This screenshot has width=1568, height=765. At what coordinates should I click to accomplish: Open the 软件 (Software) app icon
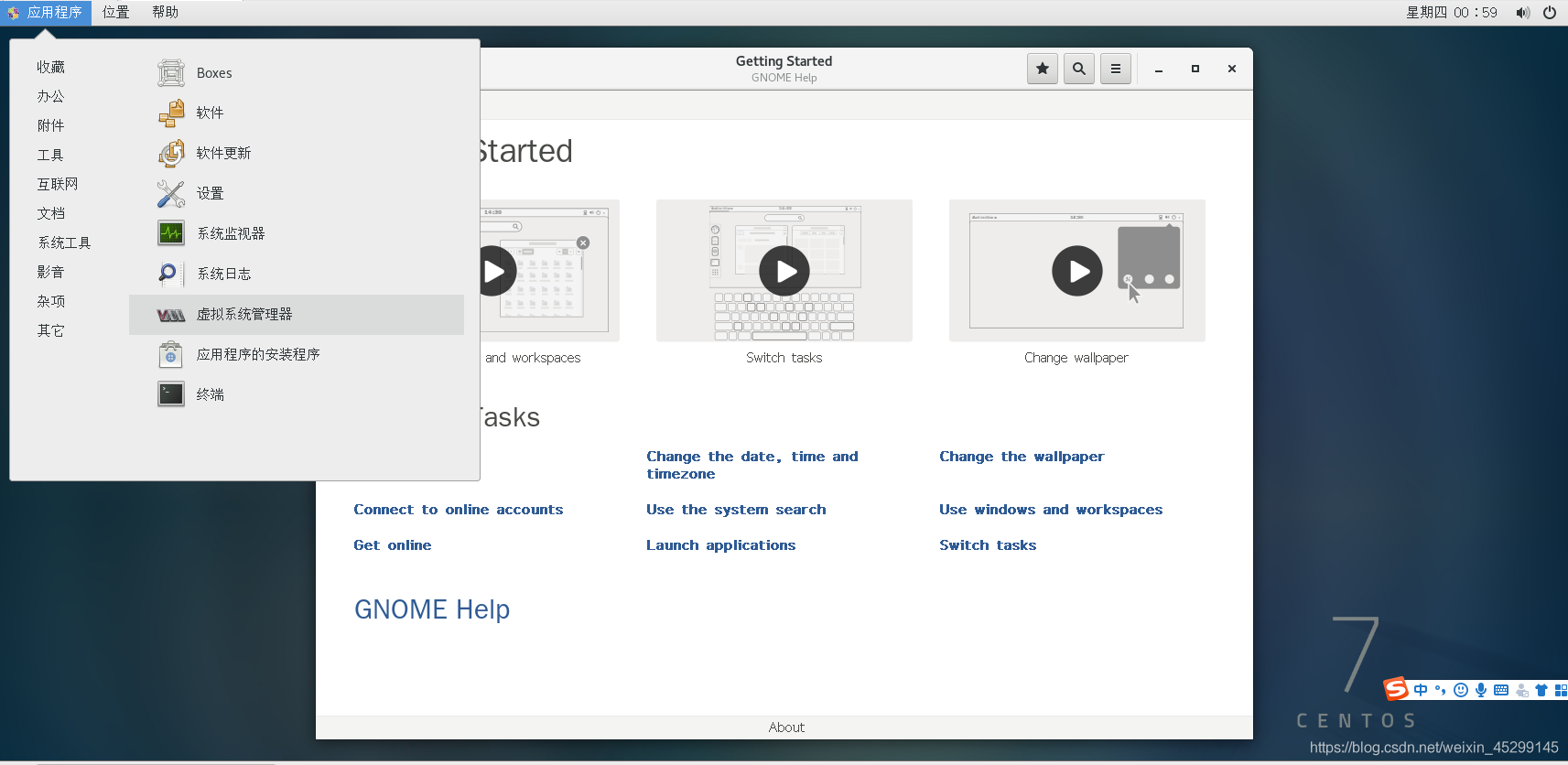(171, 113)
